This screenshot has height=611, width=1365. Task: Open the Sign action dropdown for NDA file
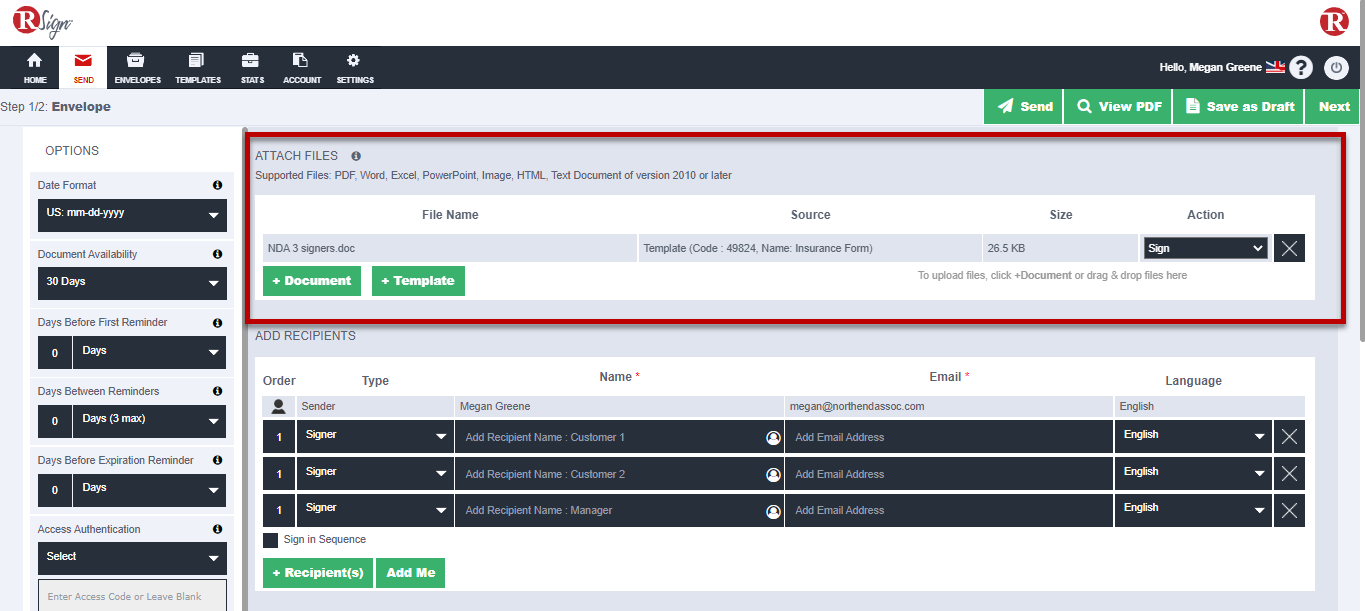1205,248
